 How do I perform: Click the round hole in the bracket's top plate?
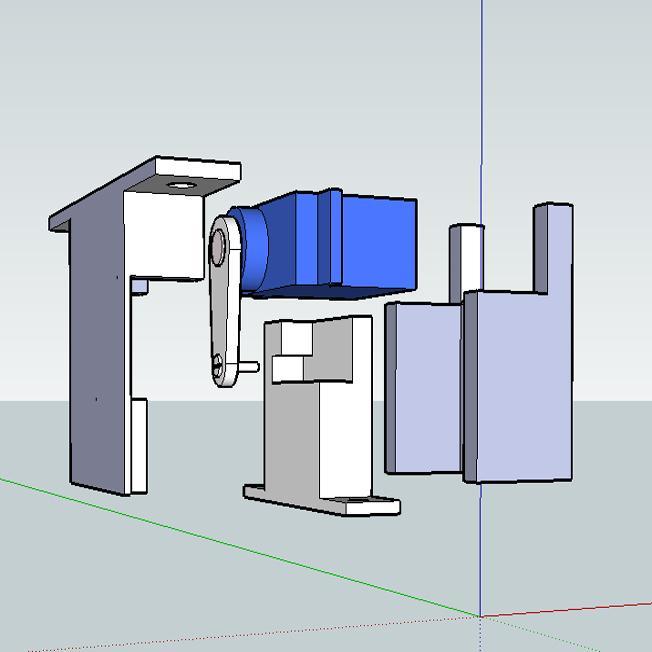click(x=181, y=185)
